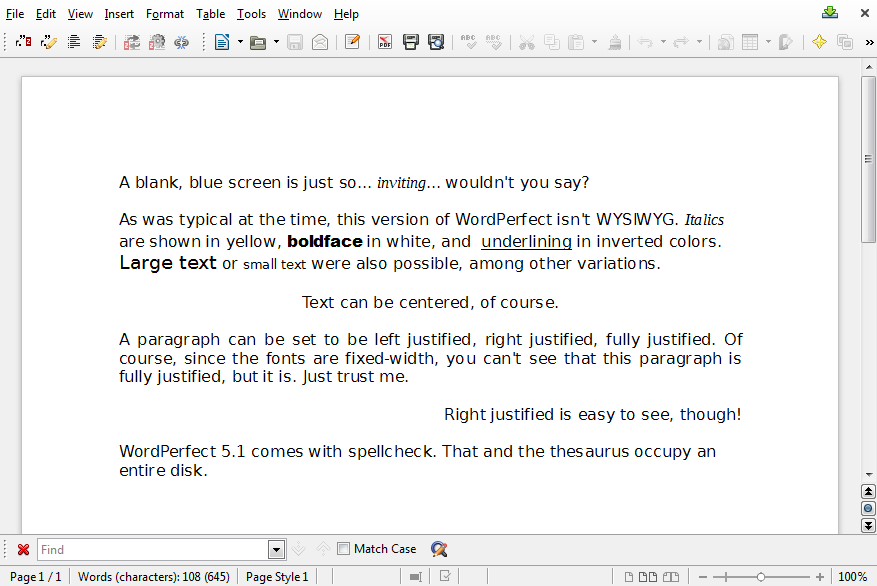Click in the Find text field
This screenshot has height=586, width=877.
coord(153,550)
